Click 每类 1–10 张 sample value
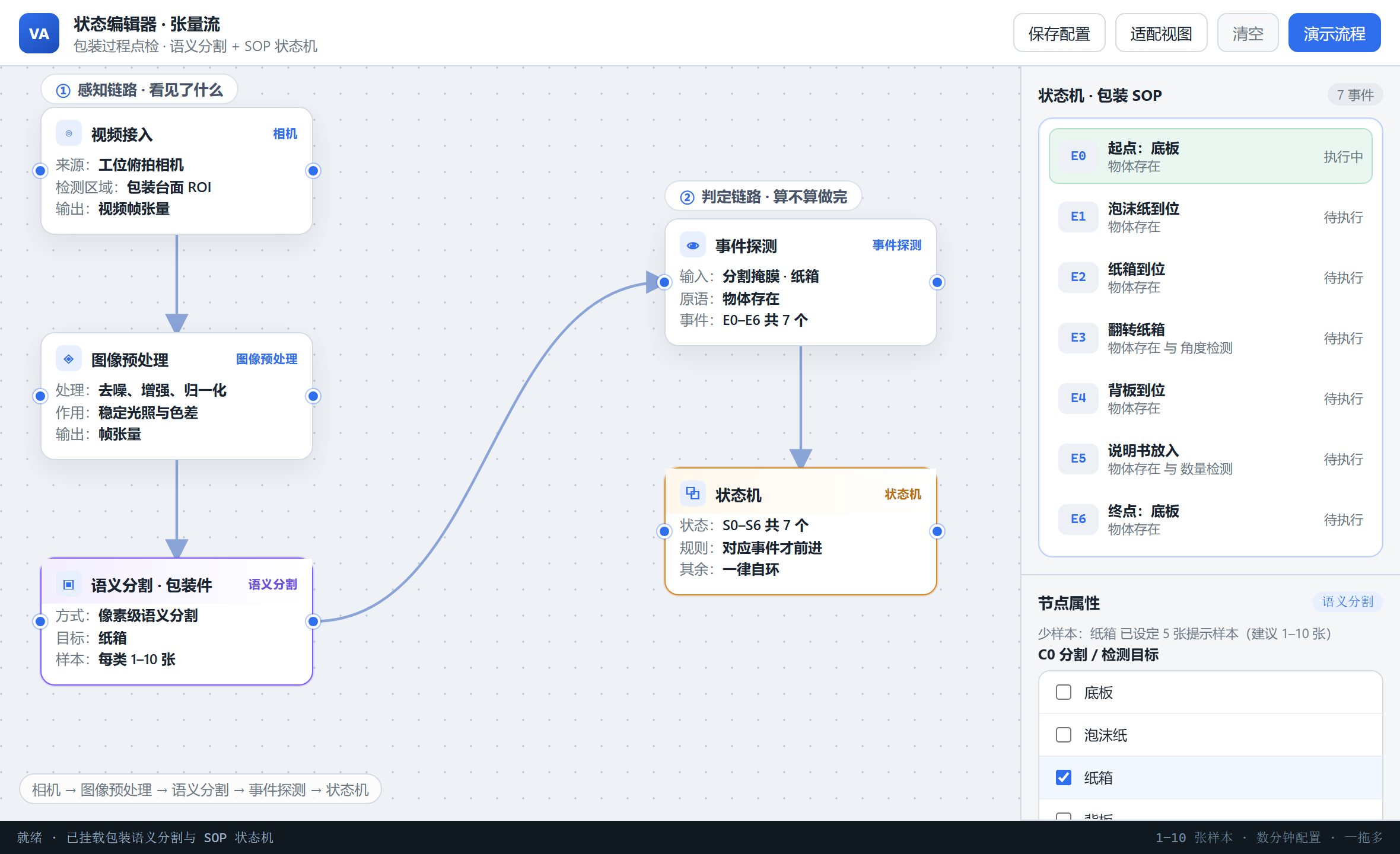 [x=137, y=659]
